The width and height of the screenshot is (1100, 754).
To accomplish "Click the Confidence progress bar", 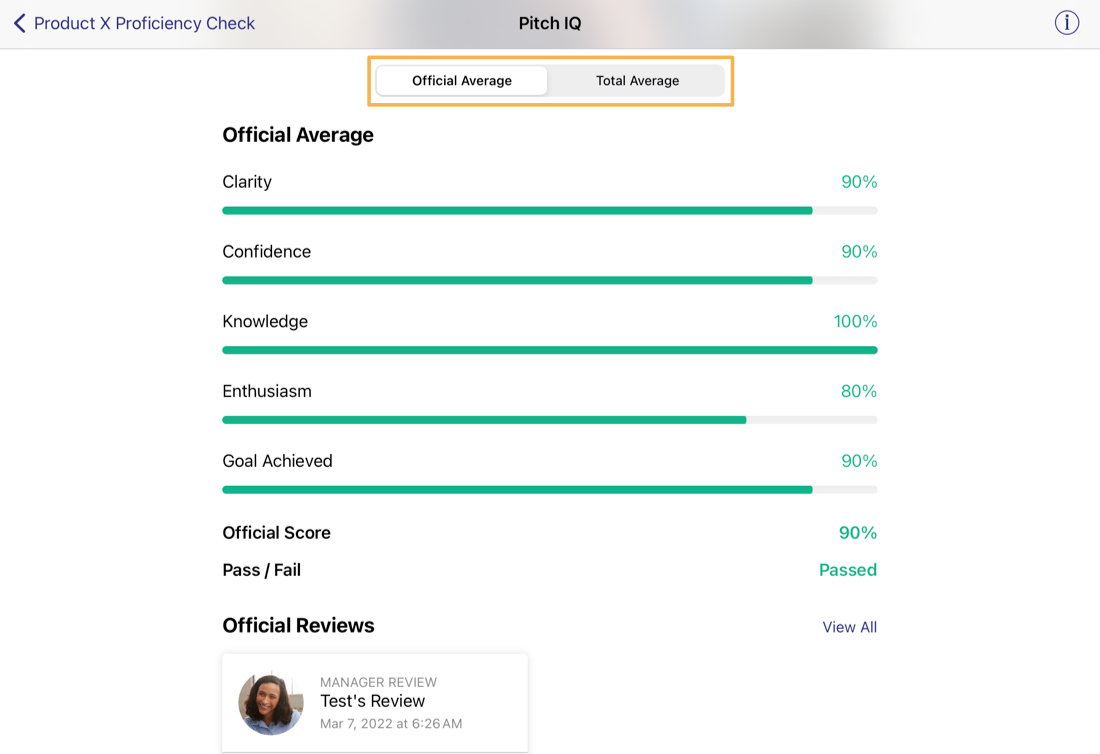I will pos(549,281).
